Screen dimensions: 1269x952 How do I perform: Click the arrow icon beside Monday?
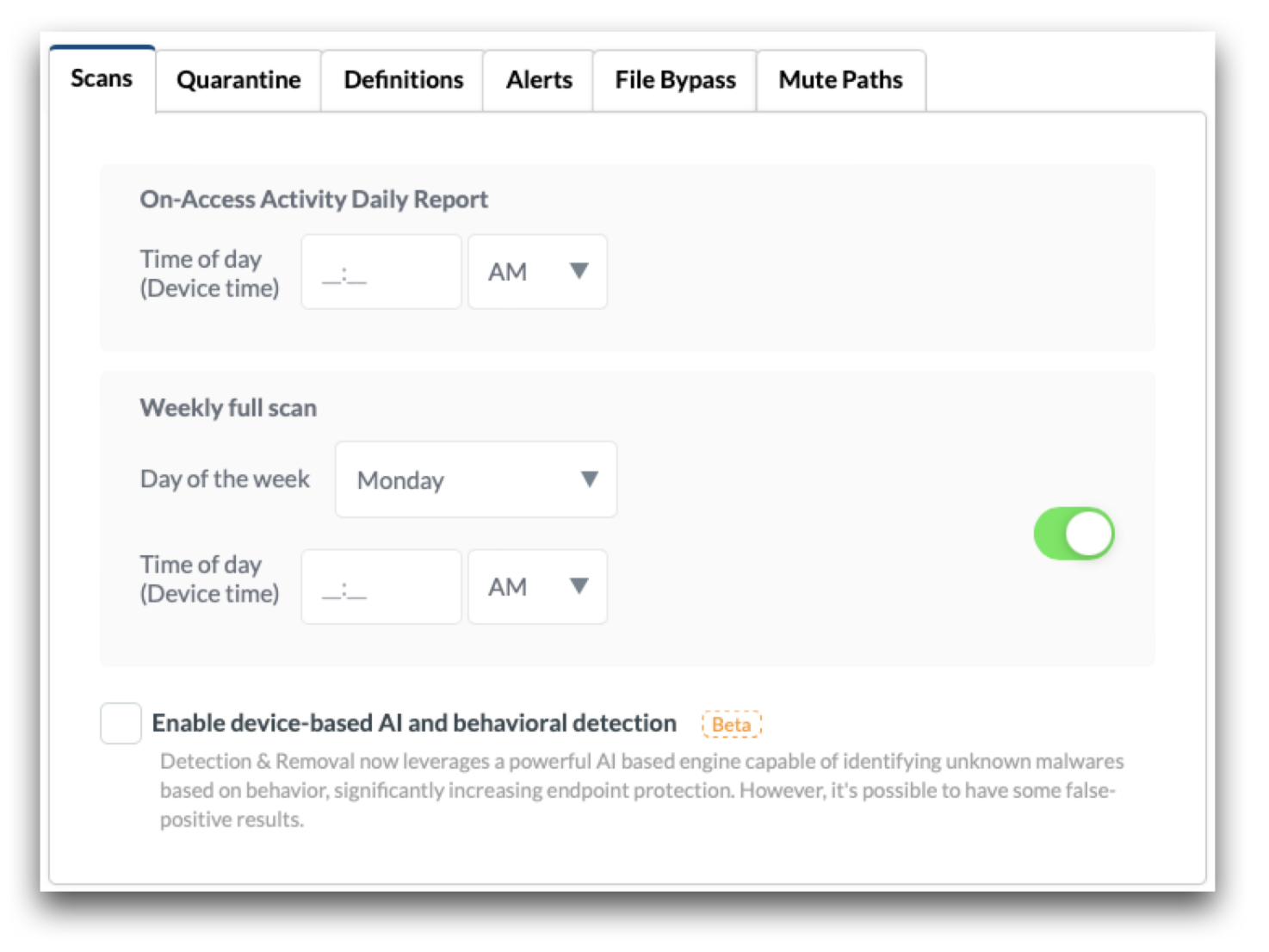click(589, 479)
